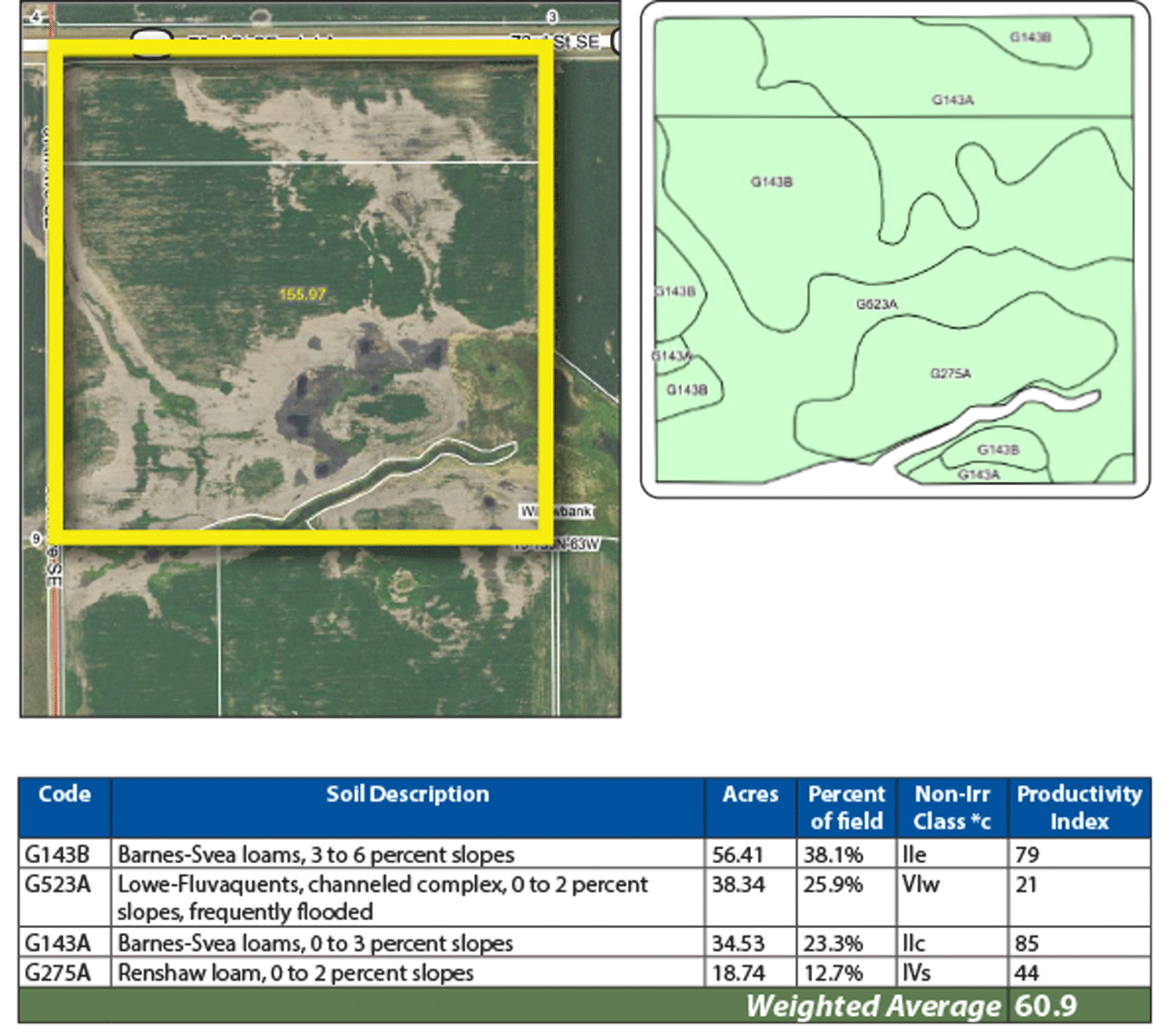Image resolution: width=1176 pixels, height=1030 pixels.
Task: Click the Renshaw loam soil description
Action: [296, 974]
